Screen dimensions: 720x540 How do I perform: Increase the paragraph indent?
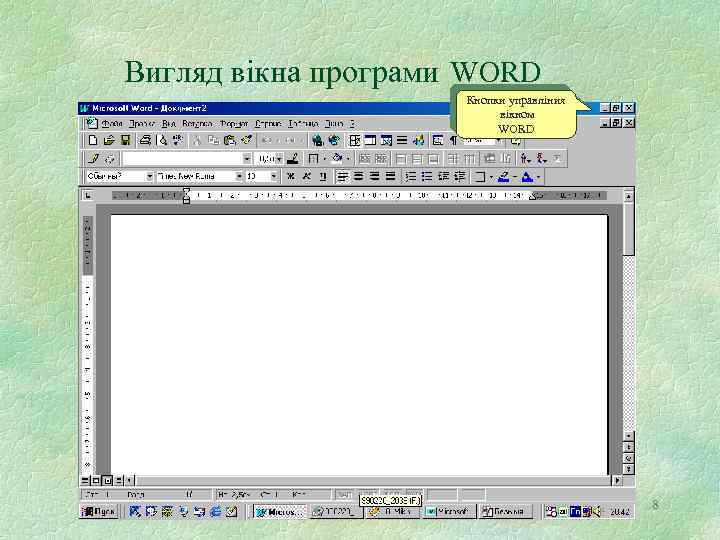point(459,176)
